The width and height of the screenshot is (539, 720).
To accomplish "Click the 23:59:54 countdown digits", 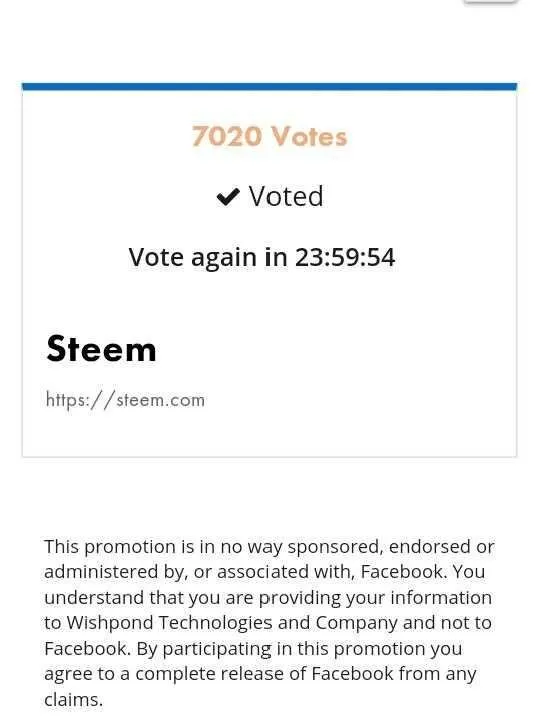I will (x=345, y=257).
